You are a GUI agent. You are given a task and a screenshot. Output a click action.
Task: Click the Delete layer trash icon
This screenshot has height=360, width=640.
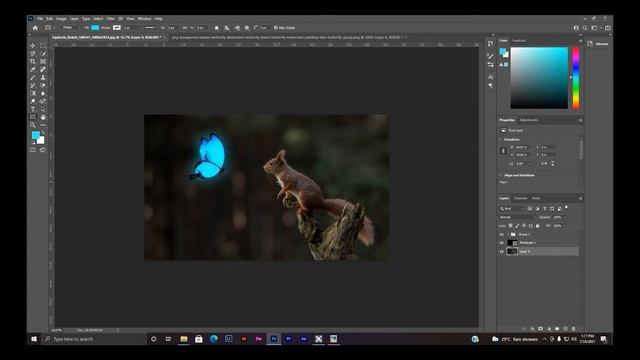[x=573, y=329]
